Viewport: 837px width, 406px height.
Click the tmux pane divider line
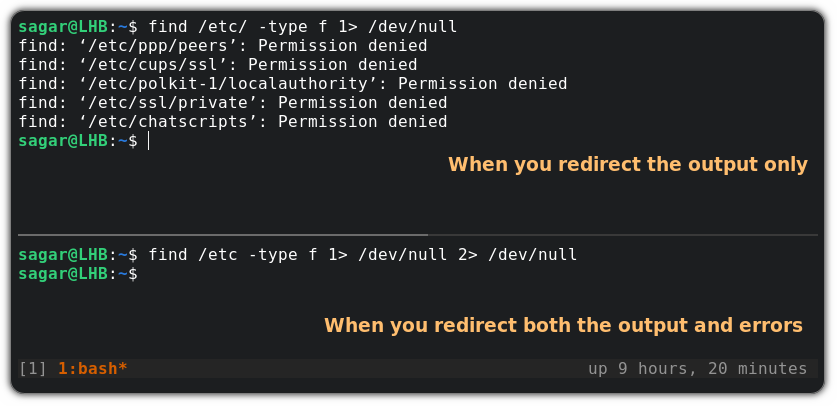(418, 235)
